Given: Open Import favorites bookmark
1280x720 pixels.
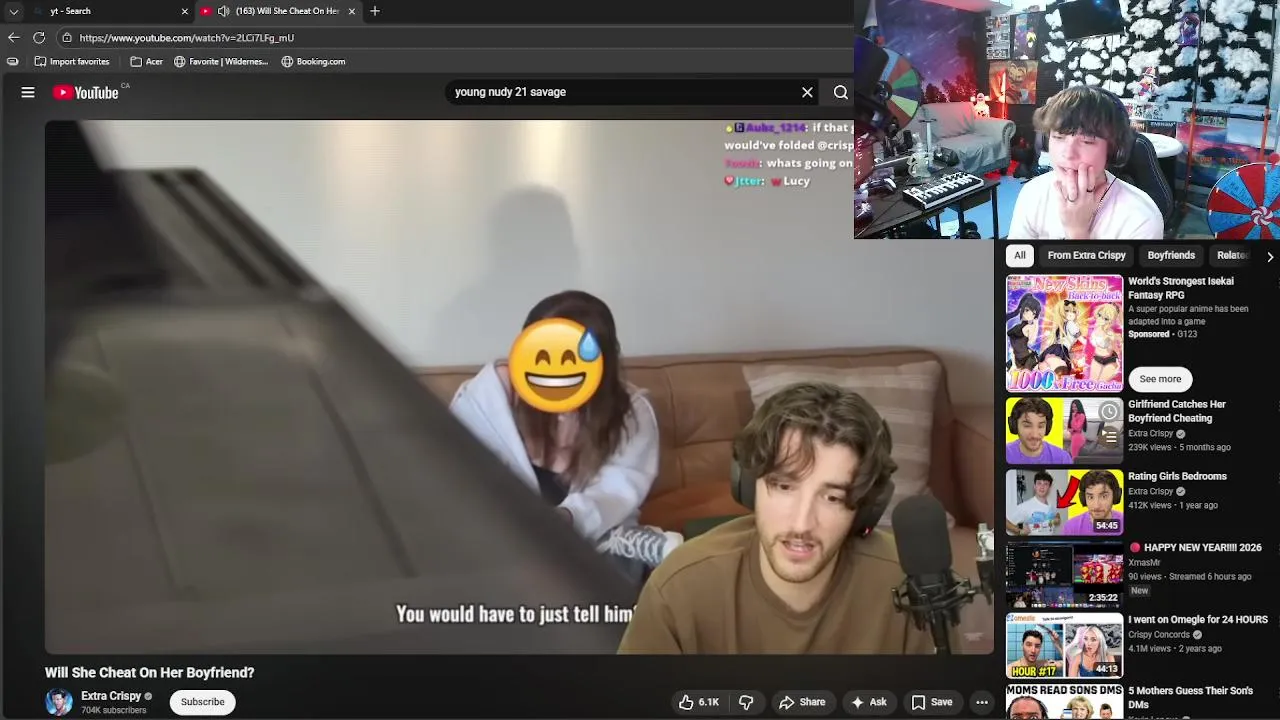Looking at the screenshot, I should click(72, 61).
